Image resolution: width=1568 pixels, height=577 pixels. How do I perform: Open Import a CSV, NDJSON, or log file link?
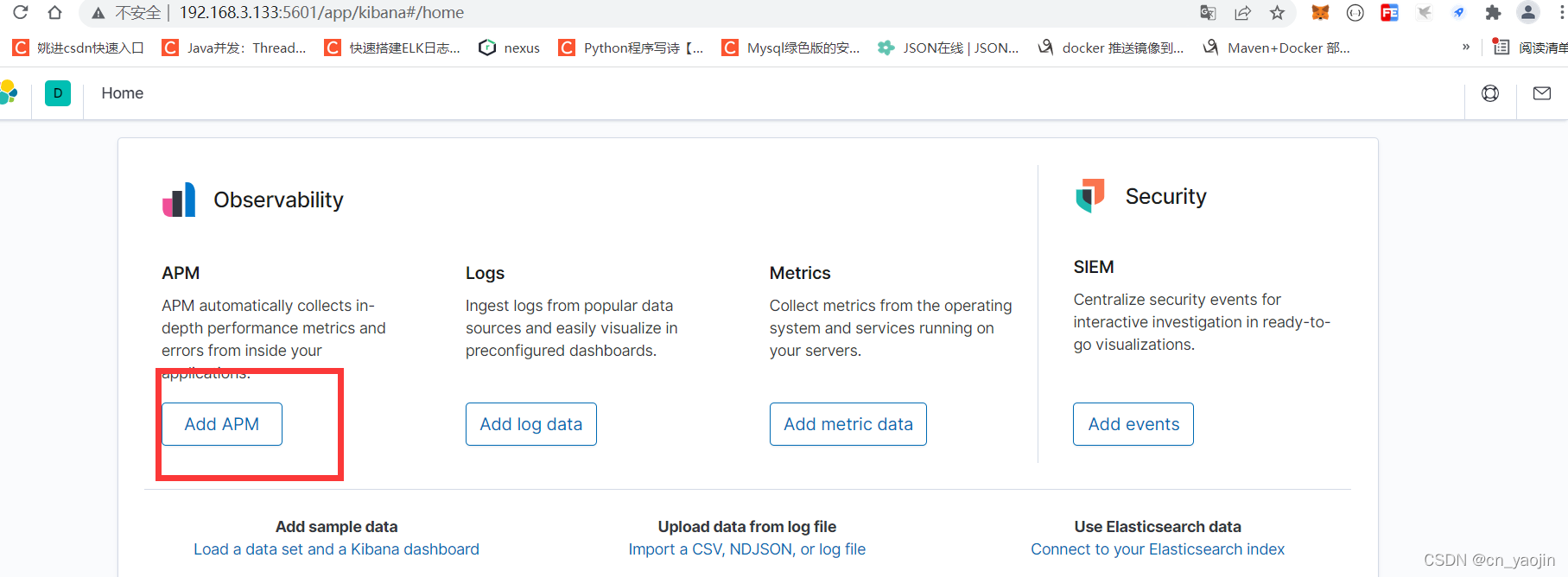[747, 549]
